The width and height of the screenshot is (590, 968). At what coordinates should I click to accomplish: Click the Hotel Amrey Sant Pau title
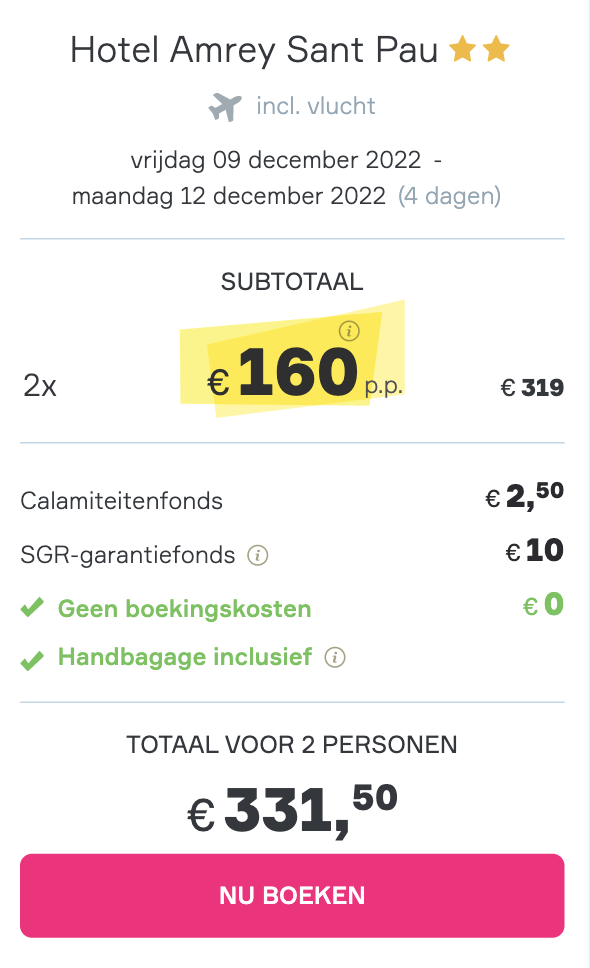pos(254,50)
